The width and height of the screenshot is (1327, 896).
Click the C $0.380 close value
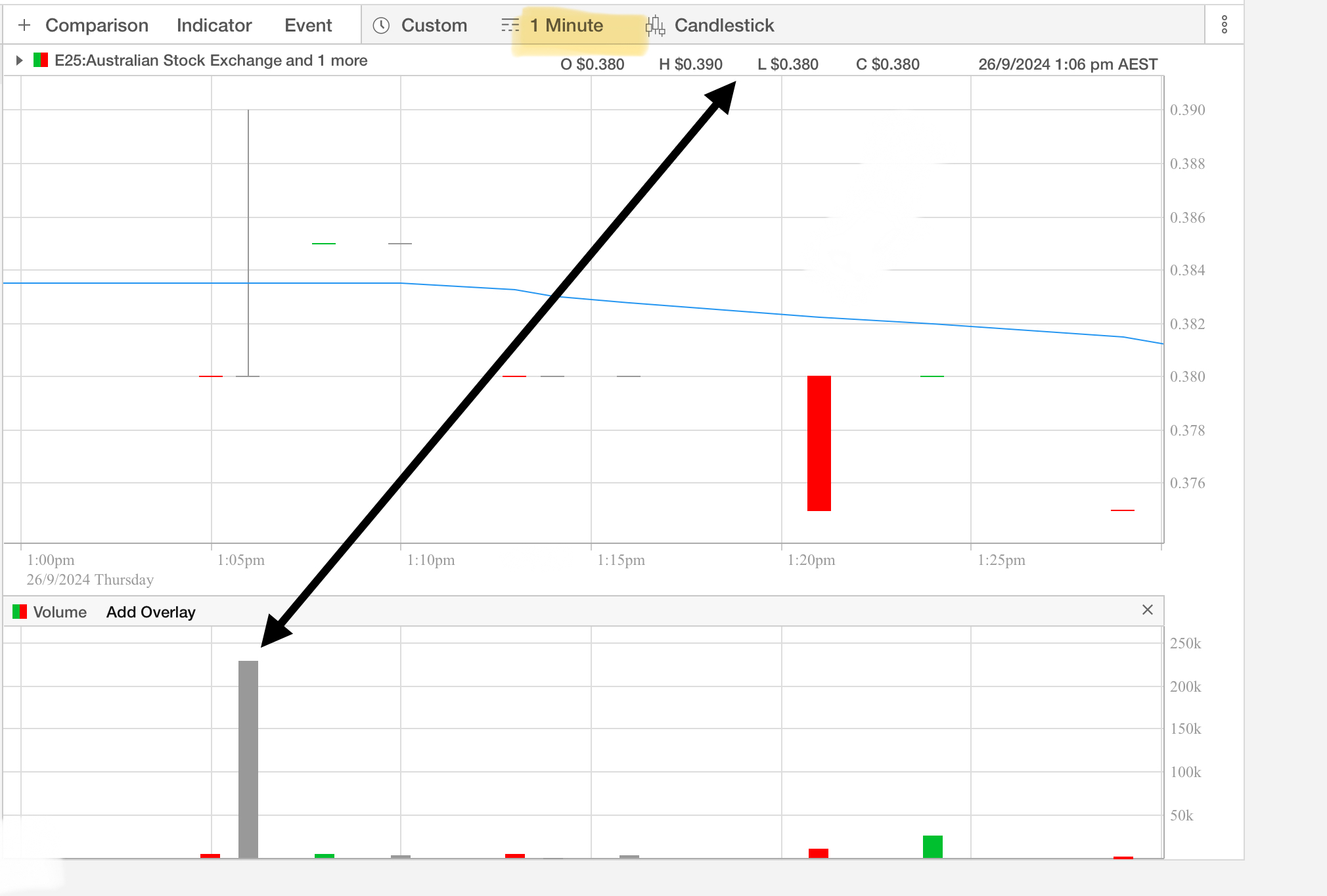(x=888, y=64)
